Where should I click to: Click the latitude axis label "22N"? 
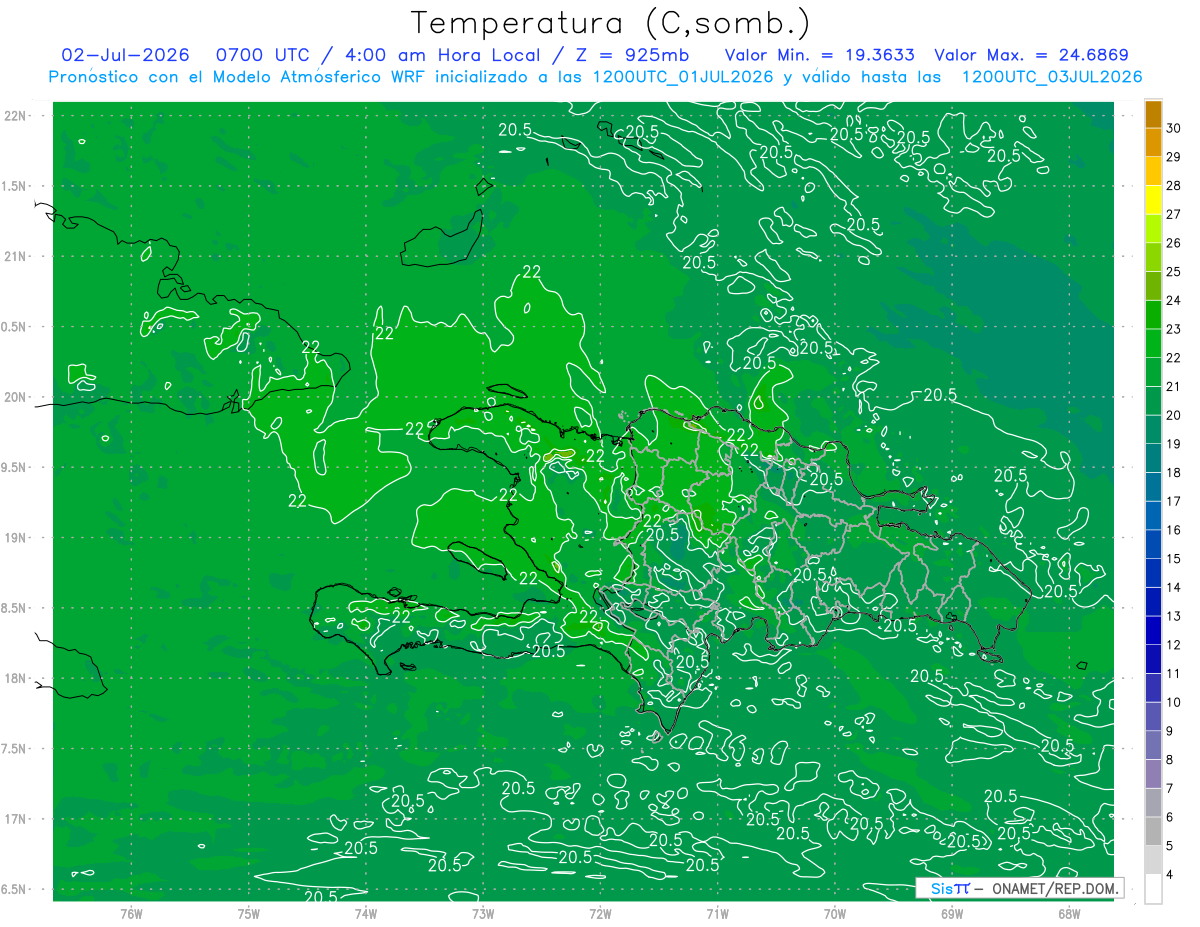16,116
